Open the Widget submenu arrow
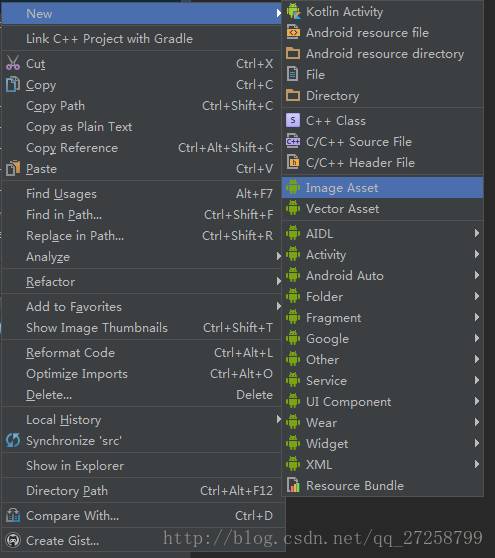This screenshot has width=495, height=558. (x=476, y=443)
